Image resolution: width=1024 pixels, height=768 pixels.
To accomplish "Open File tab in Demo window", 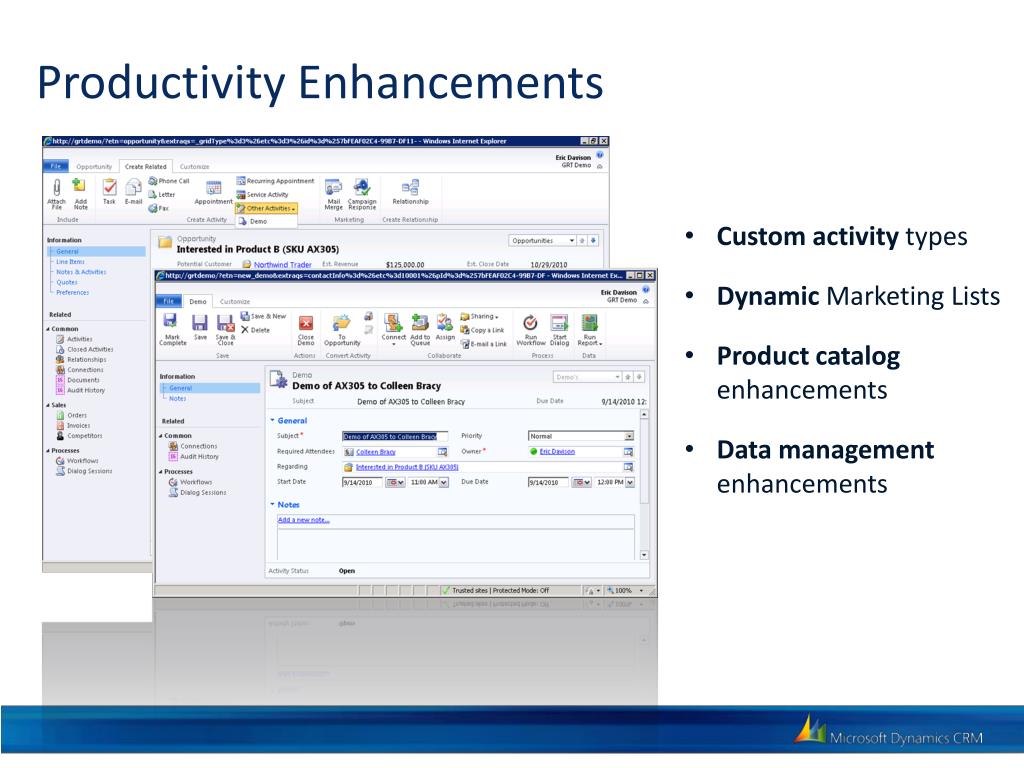I will tap(169, 301).
